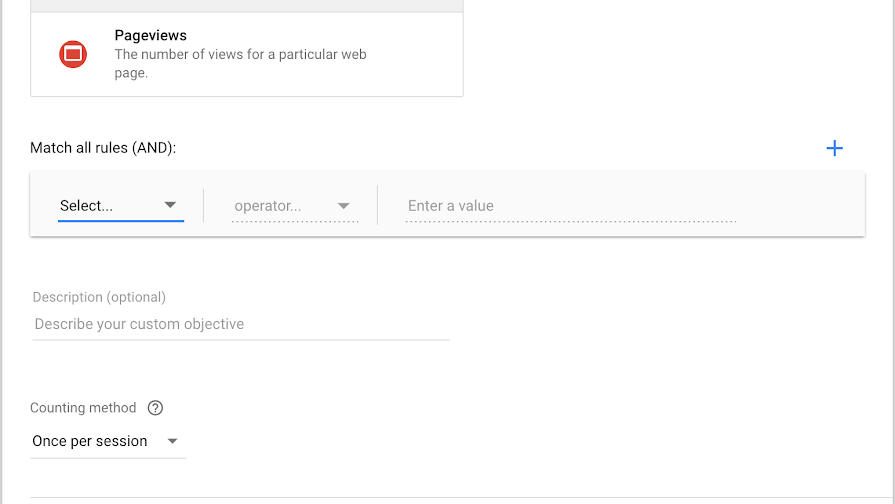
Task: Click the operator... placeholder text
Action: coord(267,206)
